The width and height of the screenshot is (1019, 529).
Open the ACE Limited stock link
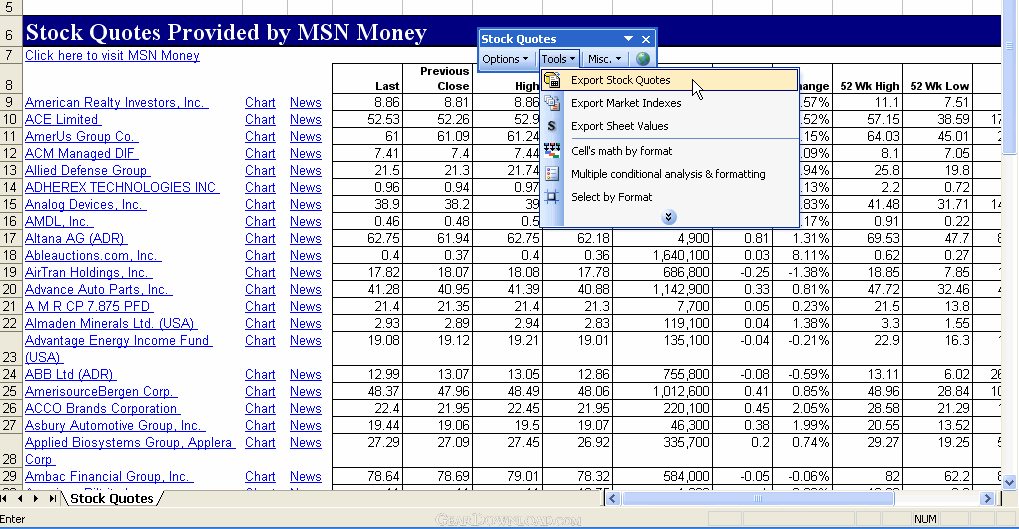pyautogui.click(x=62, y=120)
